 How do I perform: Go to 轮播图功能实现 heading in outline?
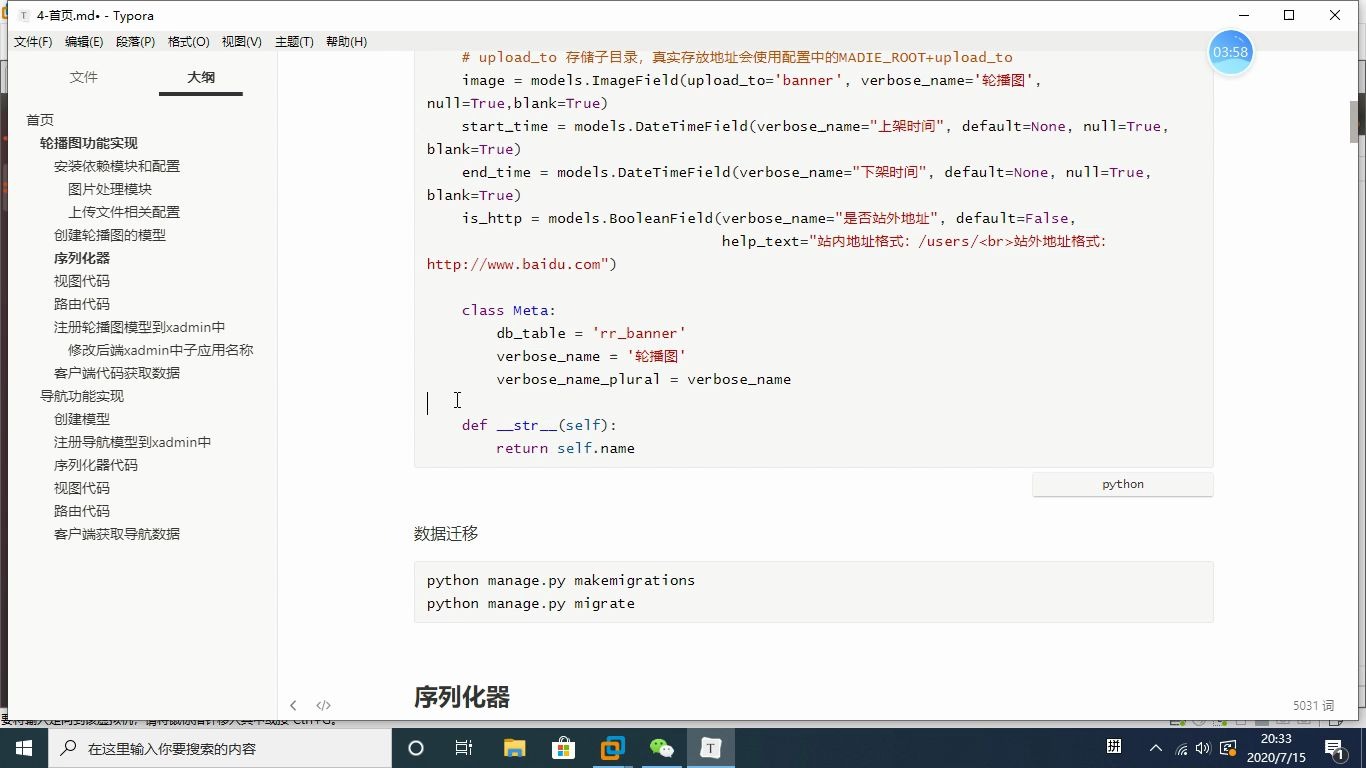pos(89,143)
